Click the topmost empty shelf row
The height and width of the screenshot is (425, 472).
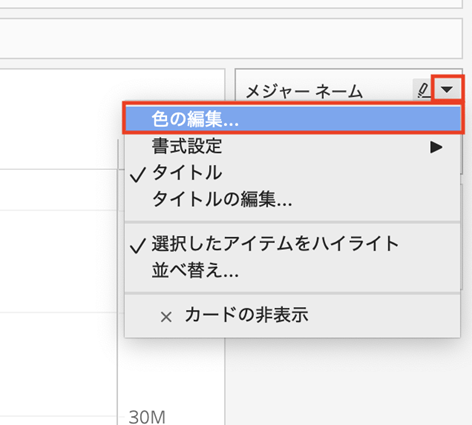(x=230, y=3)
